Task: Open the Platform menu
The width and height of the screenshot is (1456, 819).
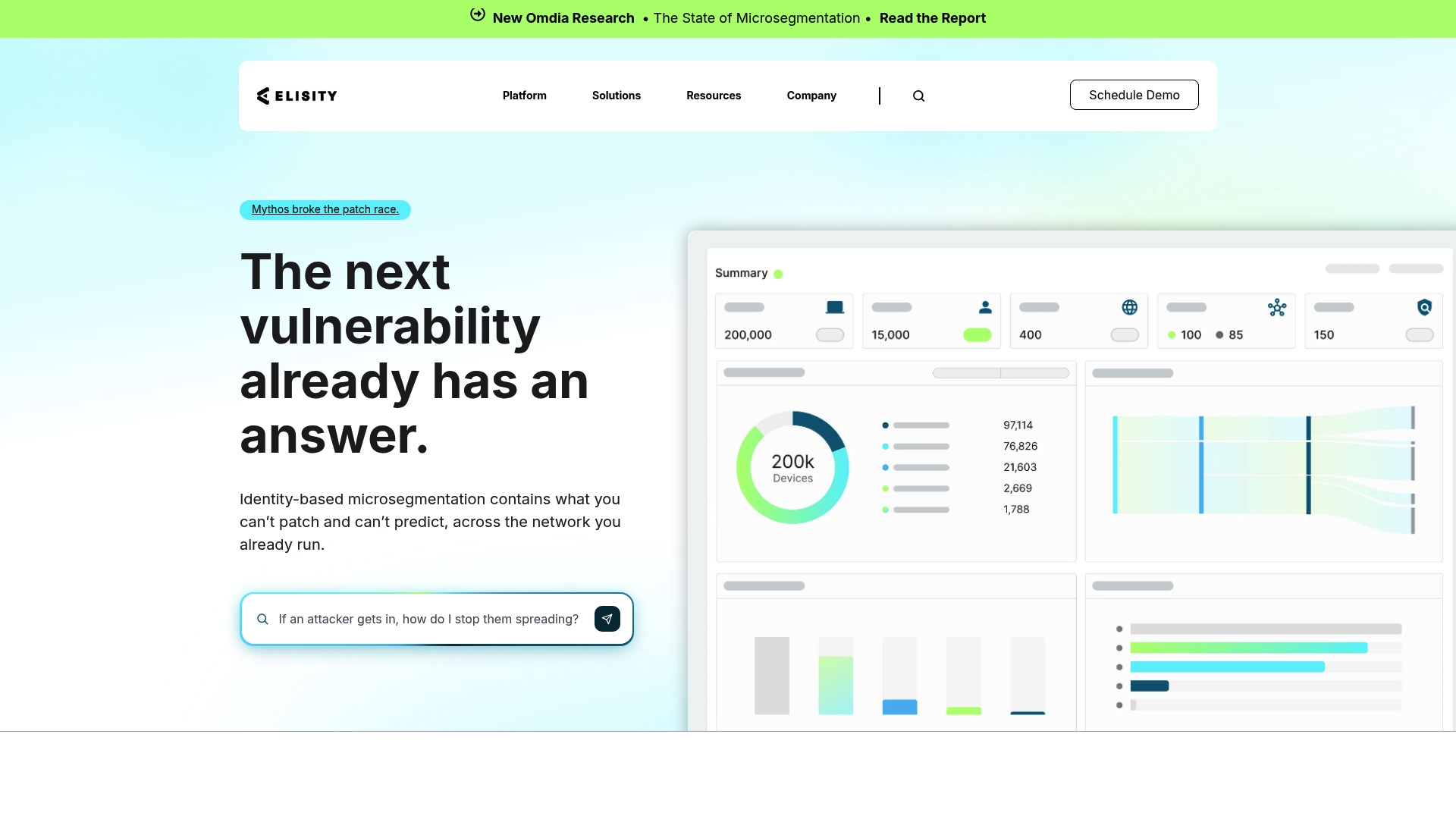Action: 524,96
